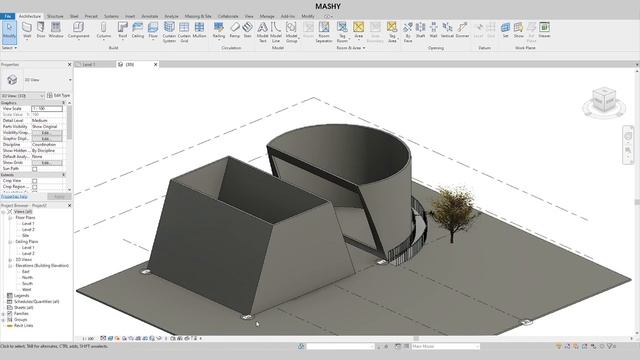The image size is (640, 360).
Task: Toggle the Sun Path checkbox
Action: [x=35, y=169]
